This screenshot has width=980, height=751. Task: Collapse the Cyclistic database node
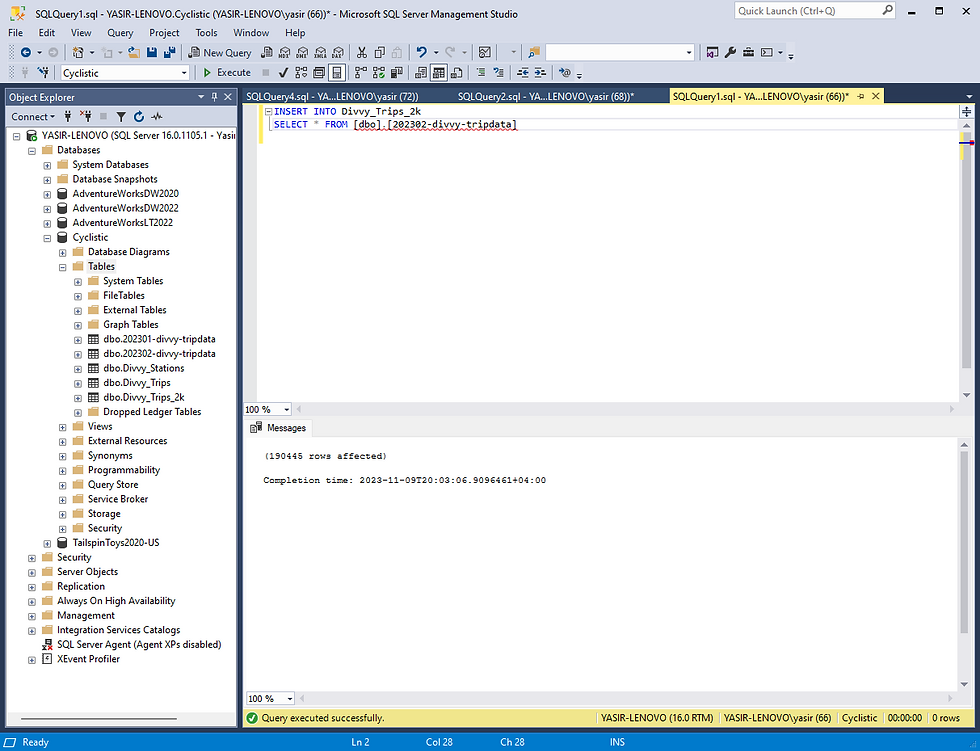pos(47,237)
